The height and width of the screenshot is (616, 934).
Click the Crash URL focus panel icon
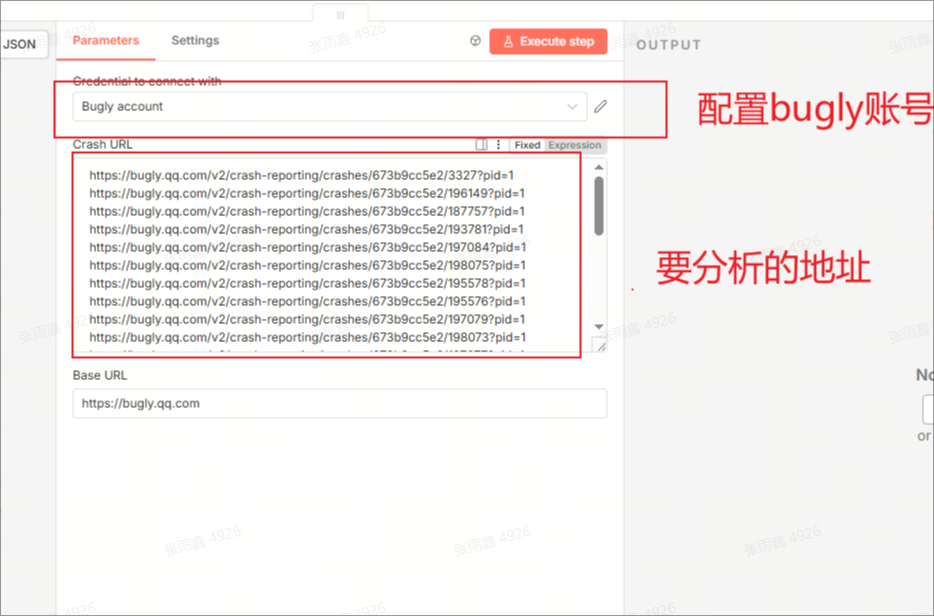point(481,145)
